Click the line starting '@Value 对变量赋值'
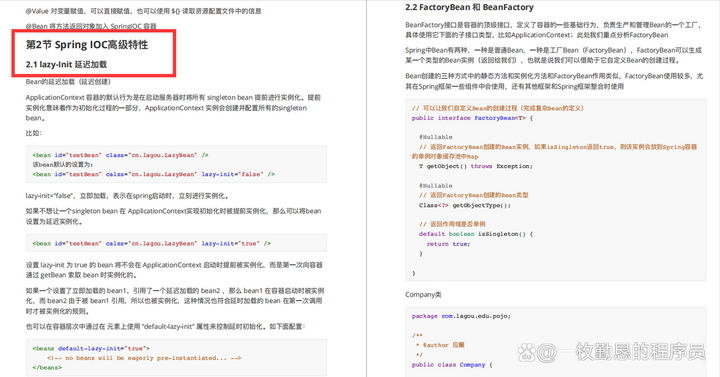The width and height of the screenshot is (720, 377). click(x=143, y=11)
